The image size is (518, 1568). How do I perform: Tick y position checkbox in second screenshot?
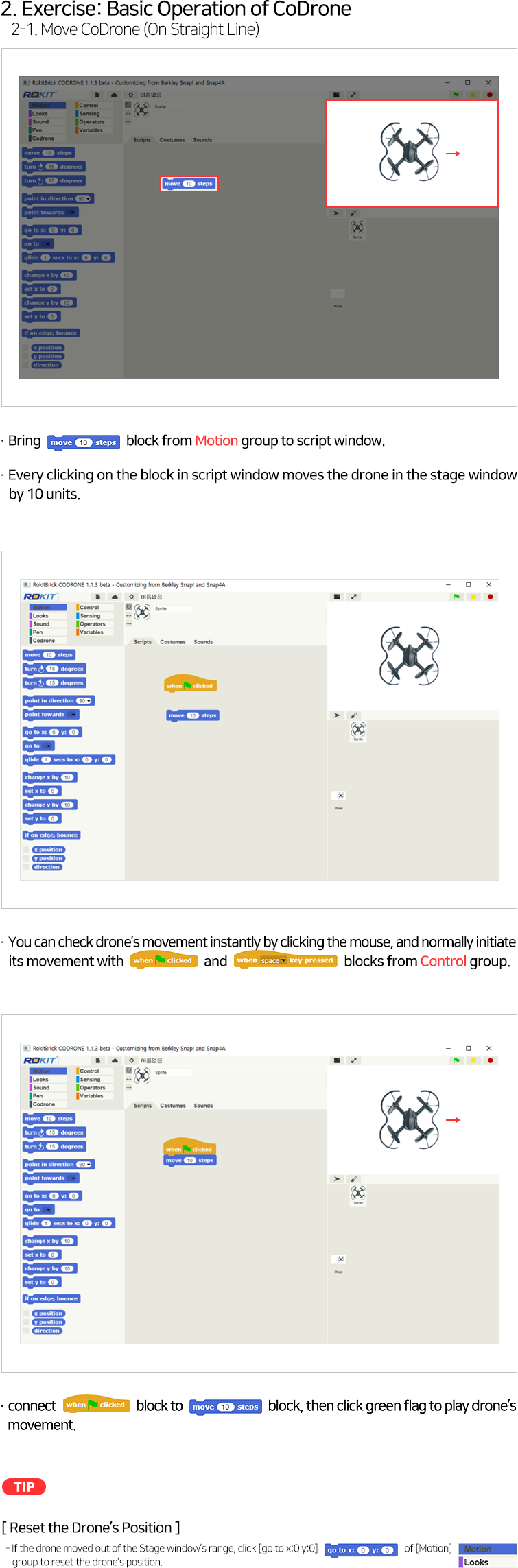(x=26, y=859)
